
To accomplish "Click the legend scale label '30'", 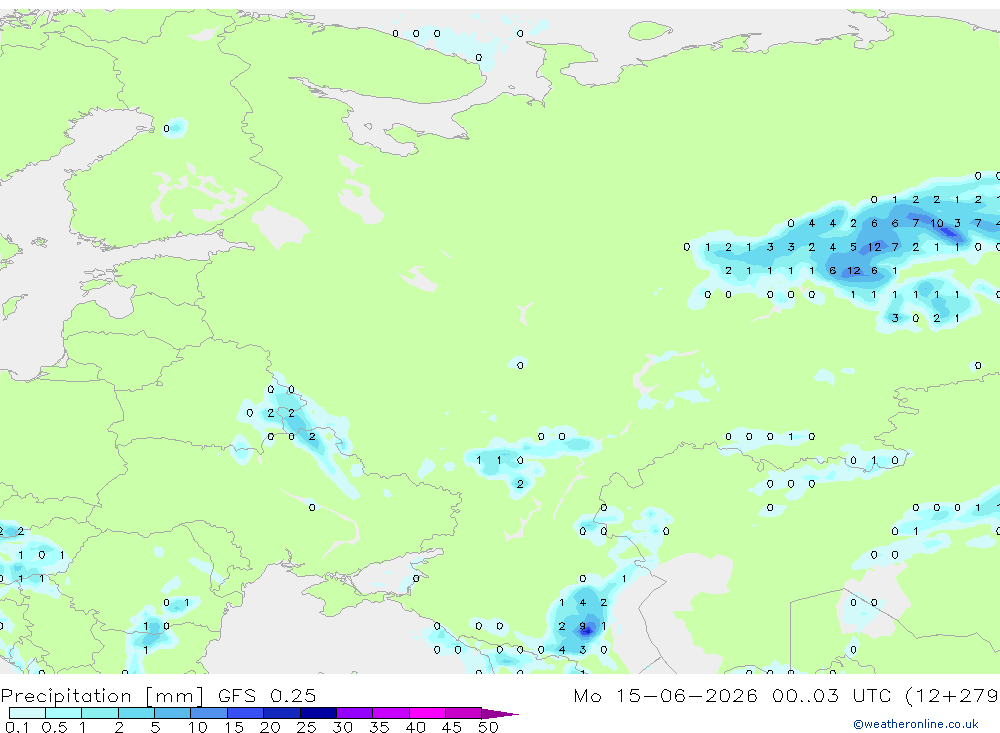I will tap(342, 727).
